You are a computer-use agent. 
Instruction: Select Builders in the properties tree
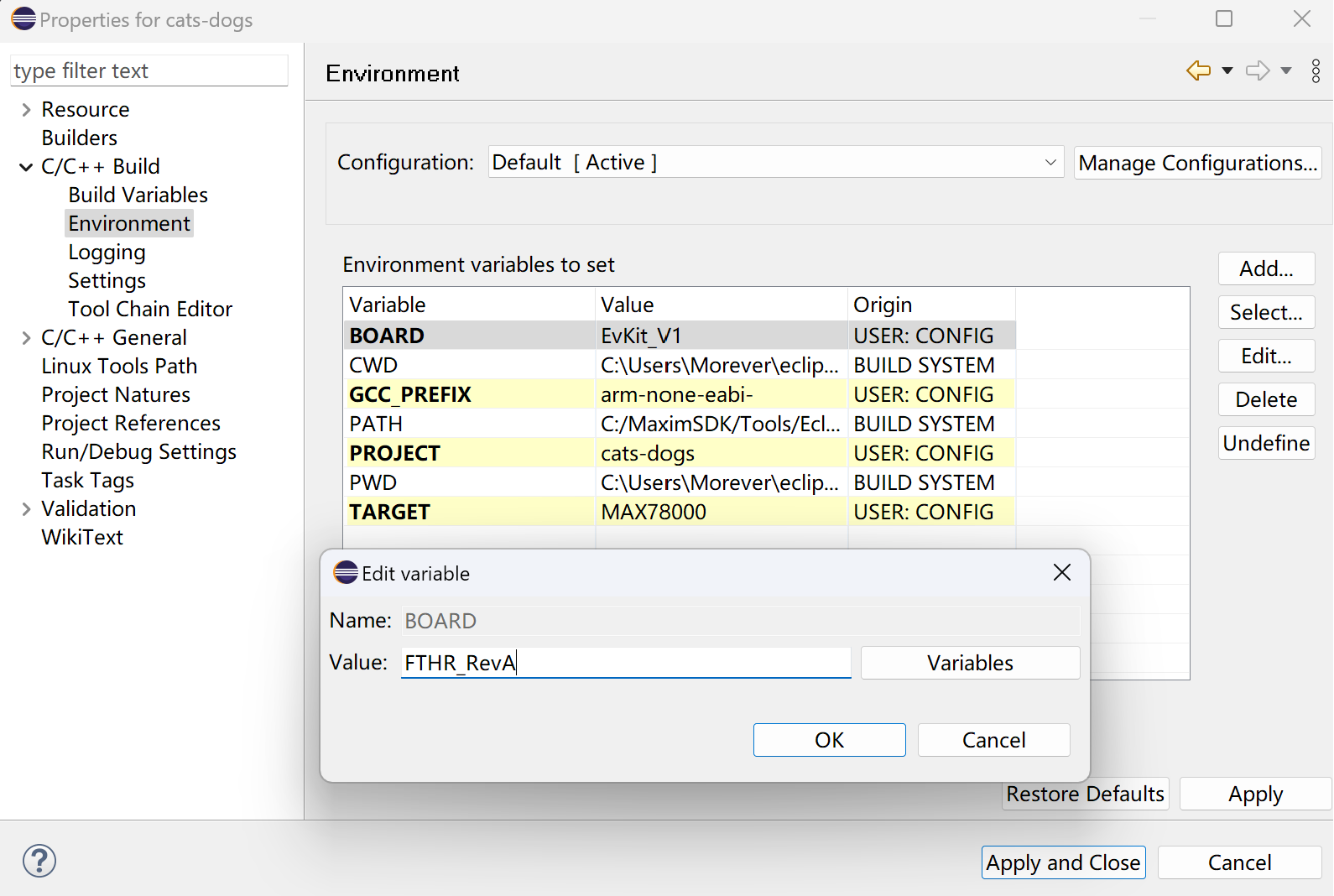pos(80,138)
